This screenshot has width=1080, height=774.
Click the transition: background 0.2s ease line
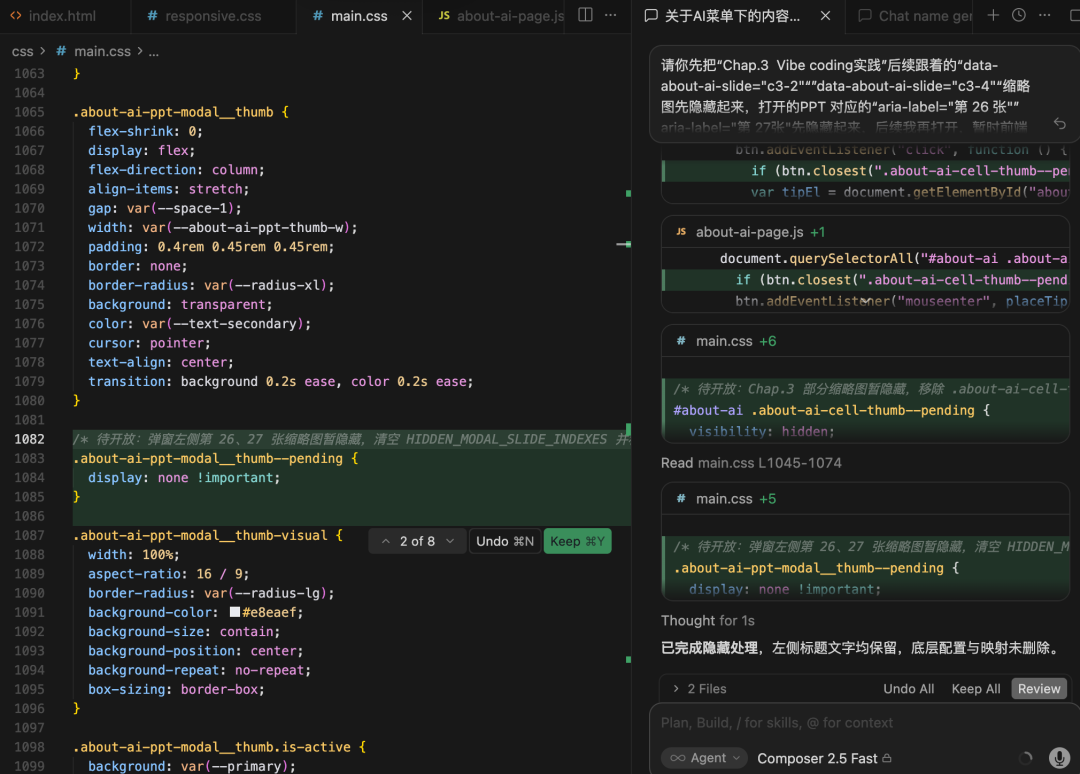[x=280, y=381]
